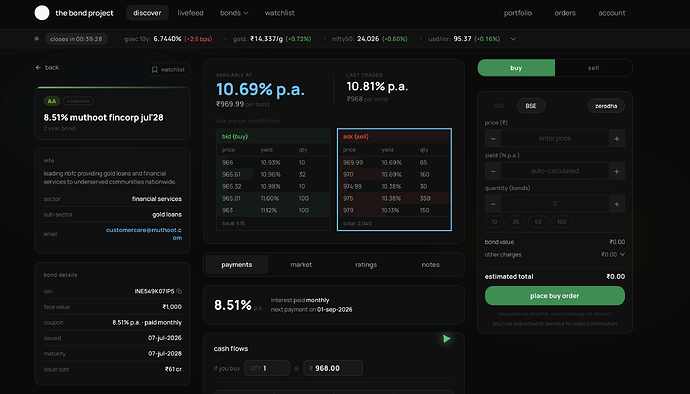Open the customercare@muthoot.com email link
Image resolution: width=690 pixels, height=394 pixels.
click(x=144, y=234)
